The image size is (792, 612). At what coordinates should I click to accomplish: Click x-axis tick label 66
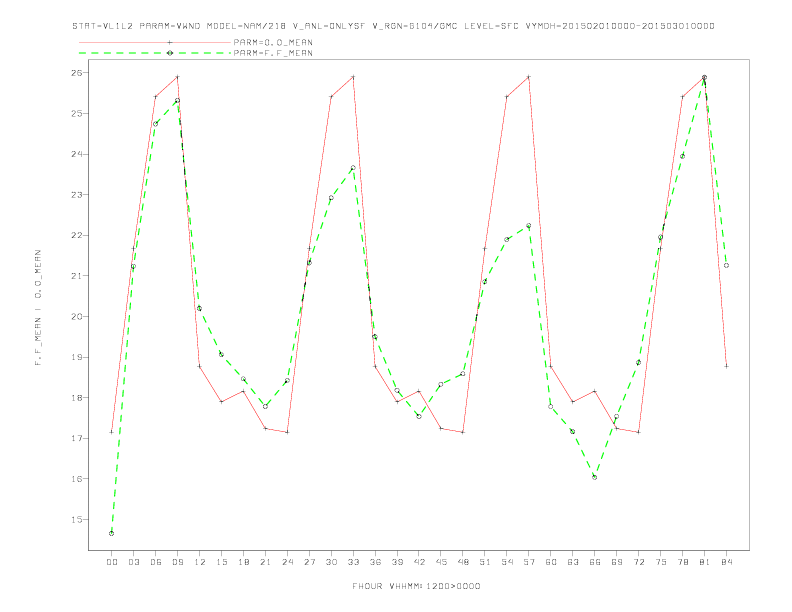click(x=595, y=562)
